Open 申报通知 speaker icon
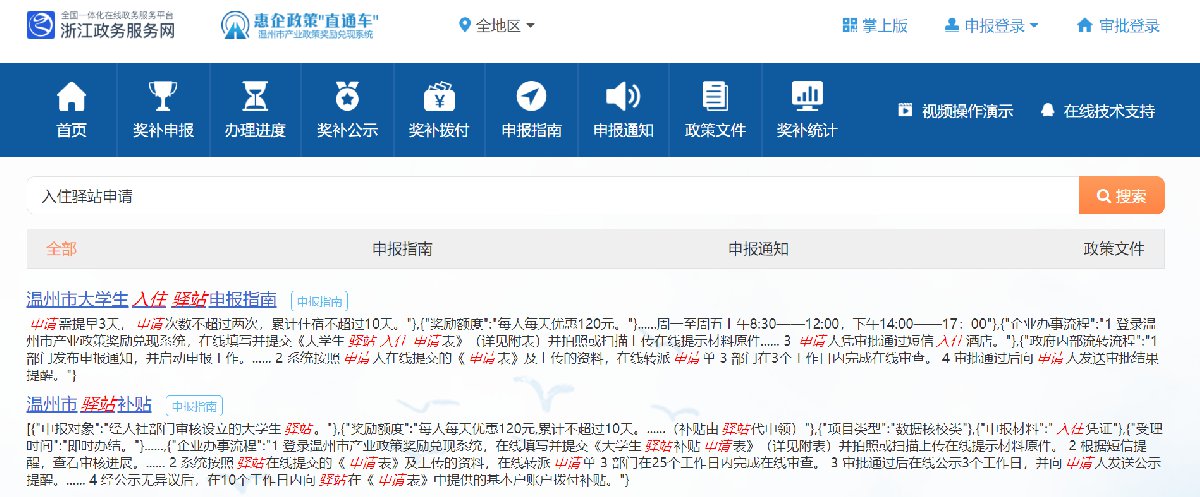The height and width of the screenshot is (497, 1200). tap(623, 97)
